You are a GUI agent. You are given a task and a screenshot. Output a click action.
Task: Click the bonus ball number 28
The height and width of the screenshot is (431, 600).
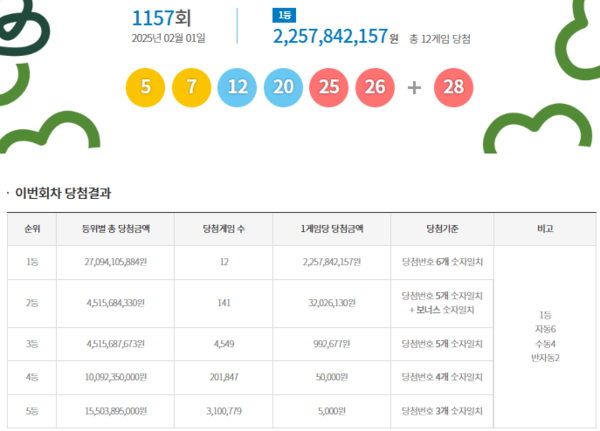pyautogui.click(x=453, y=87)
